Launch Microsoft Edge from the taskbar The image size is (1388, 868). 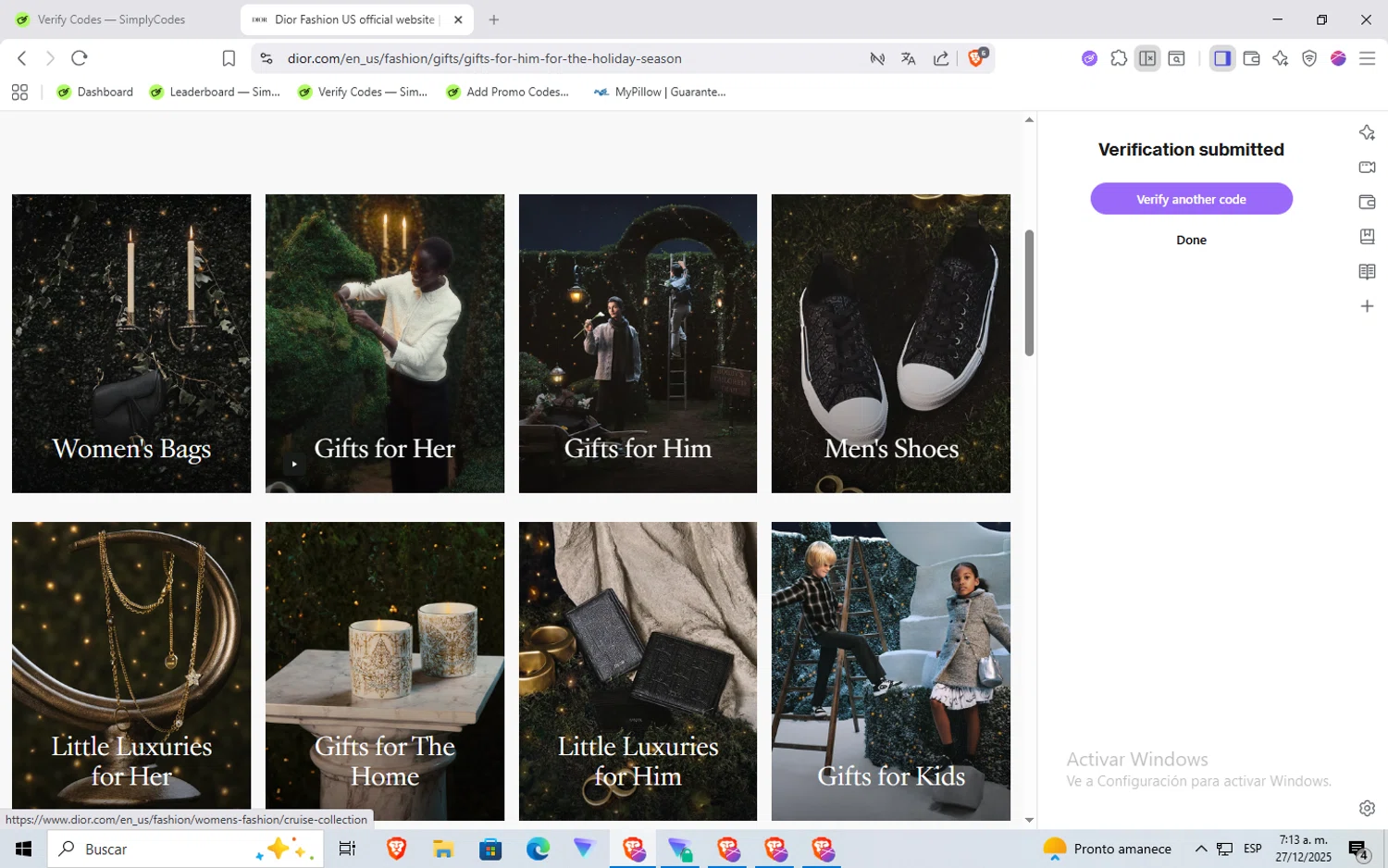pyautogui.click(x=538, y=849)
